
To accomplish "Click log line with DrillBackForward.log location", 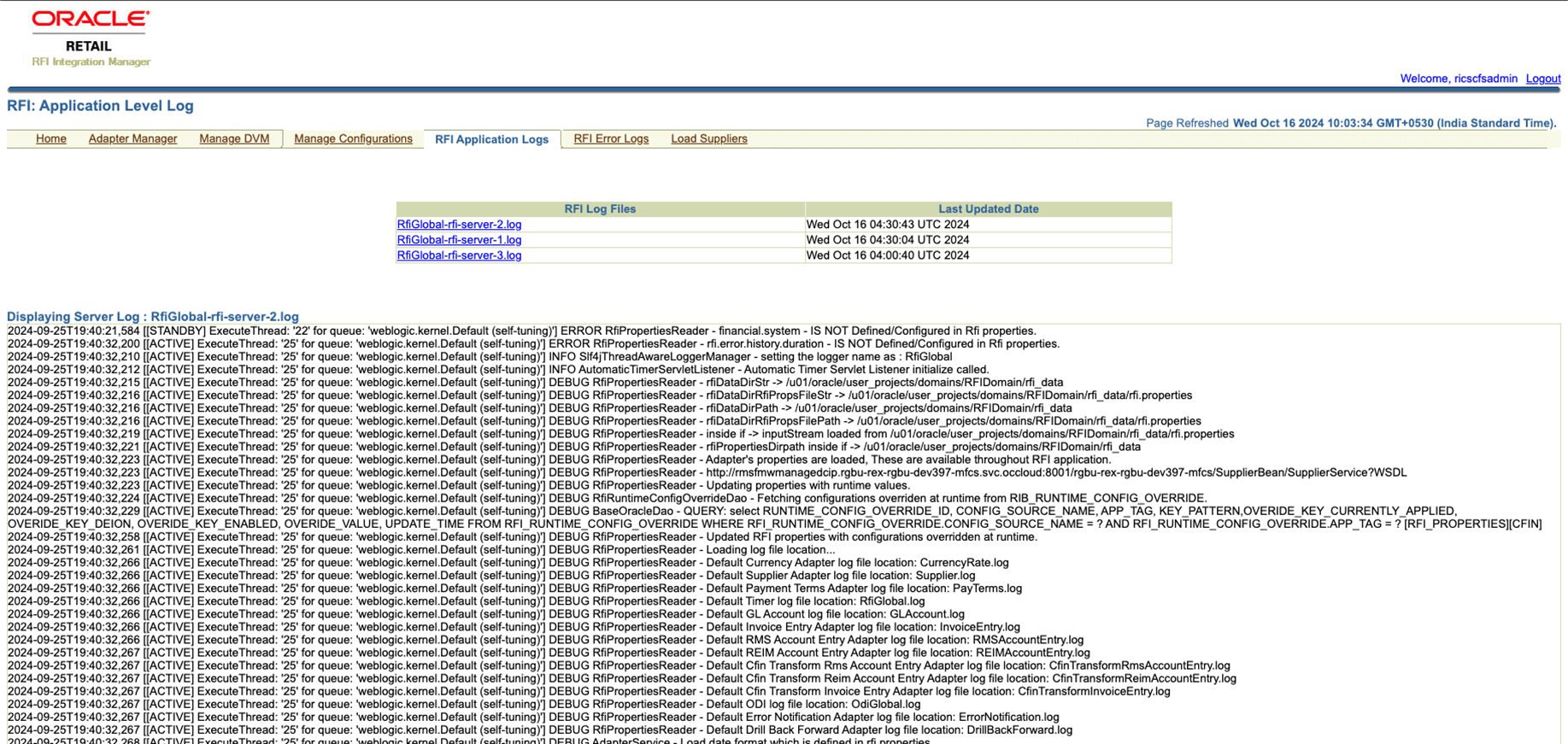I will coord(540,730).
